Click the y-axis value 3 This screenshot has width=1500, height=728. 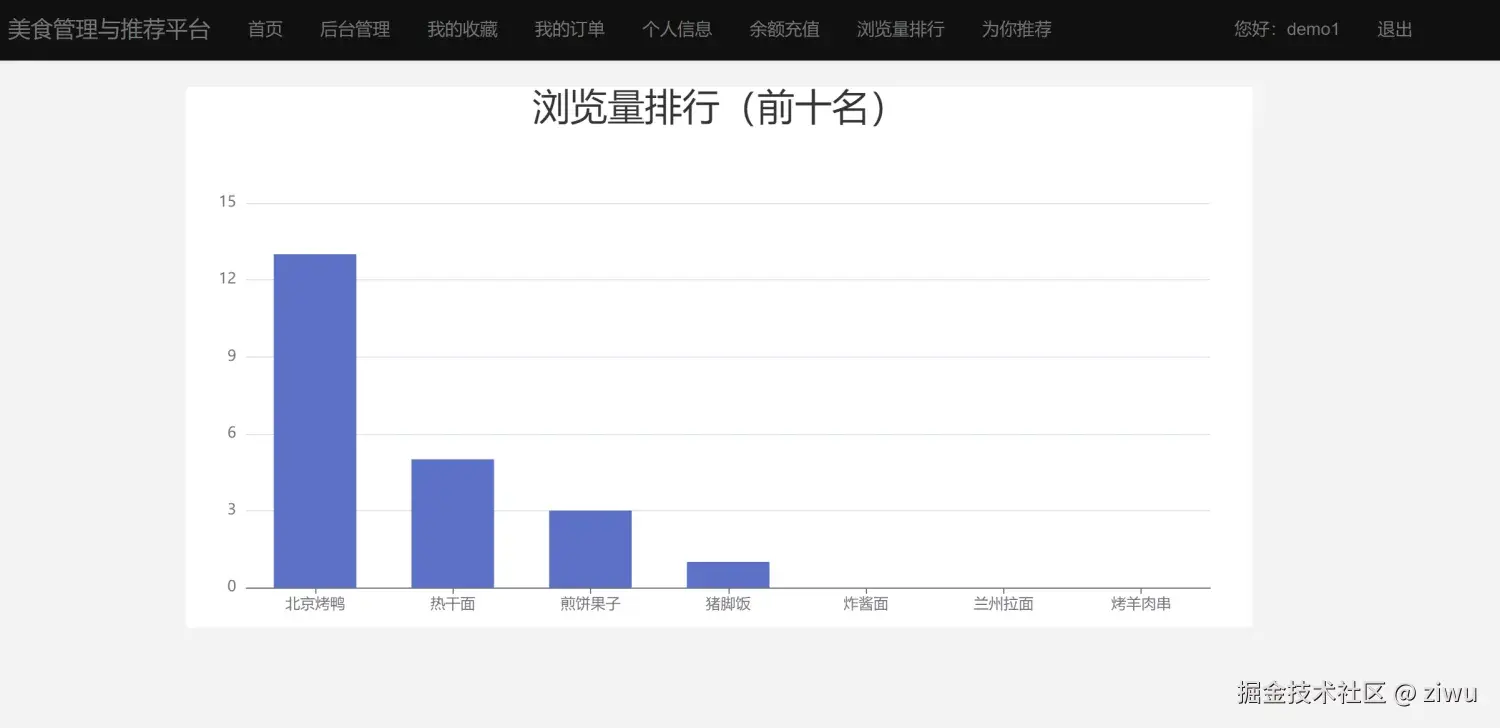(232, 510)
